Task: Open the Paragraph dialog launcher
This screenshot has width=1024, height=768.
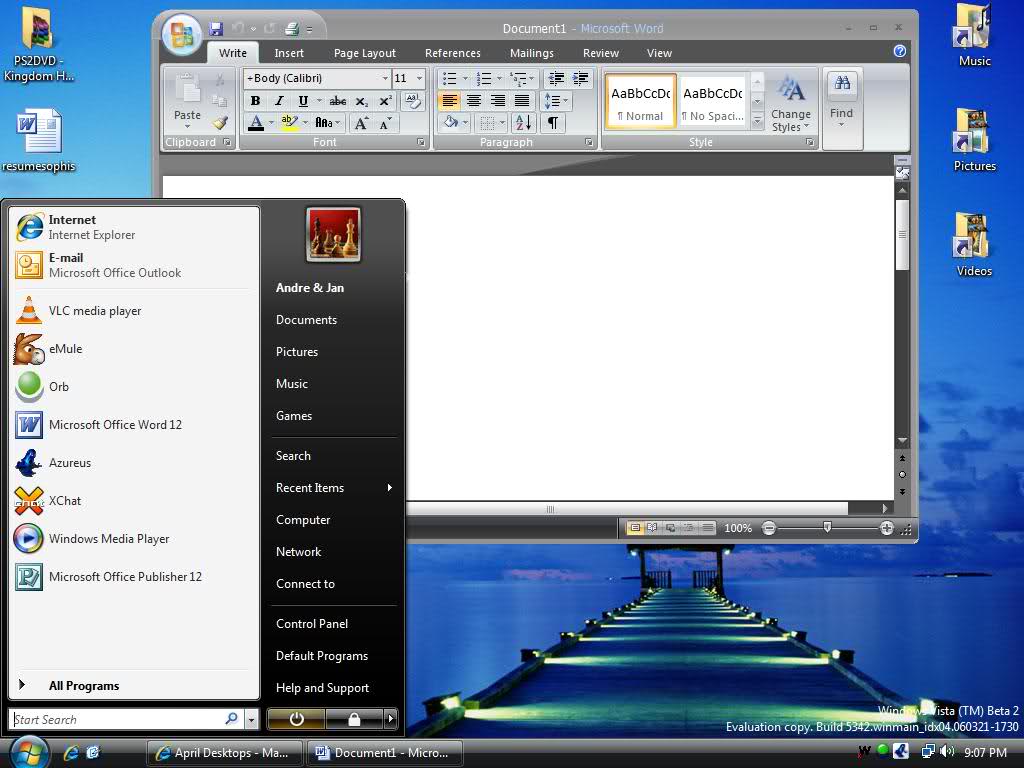Action: pyautogui.click(x=589, y=142)
